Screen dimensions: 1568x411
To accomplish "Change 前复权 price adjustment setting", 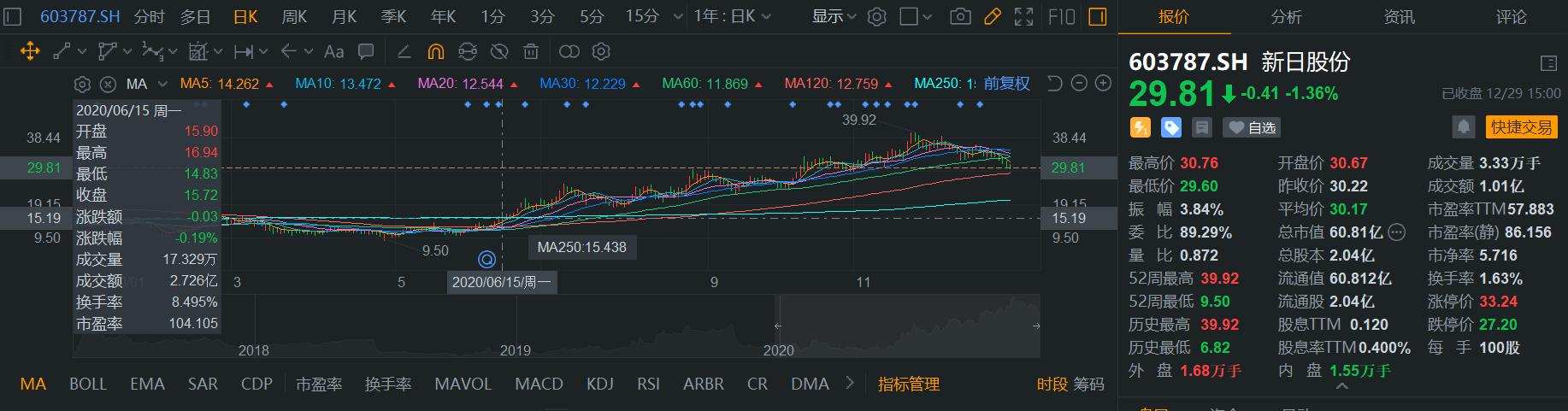I will click(1006, 84).
